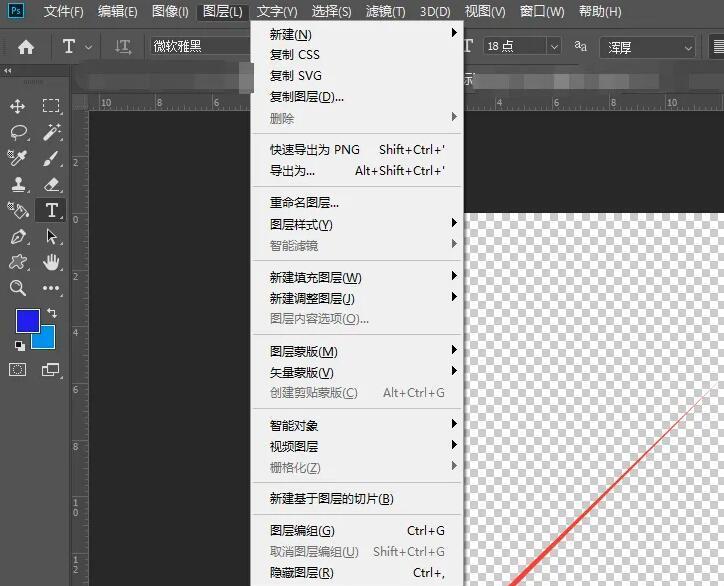
Task: Select the Eyedropper tool
Action: click(x=18, y=158)
